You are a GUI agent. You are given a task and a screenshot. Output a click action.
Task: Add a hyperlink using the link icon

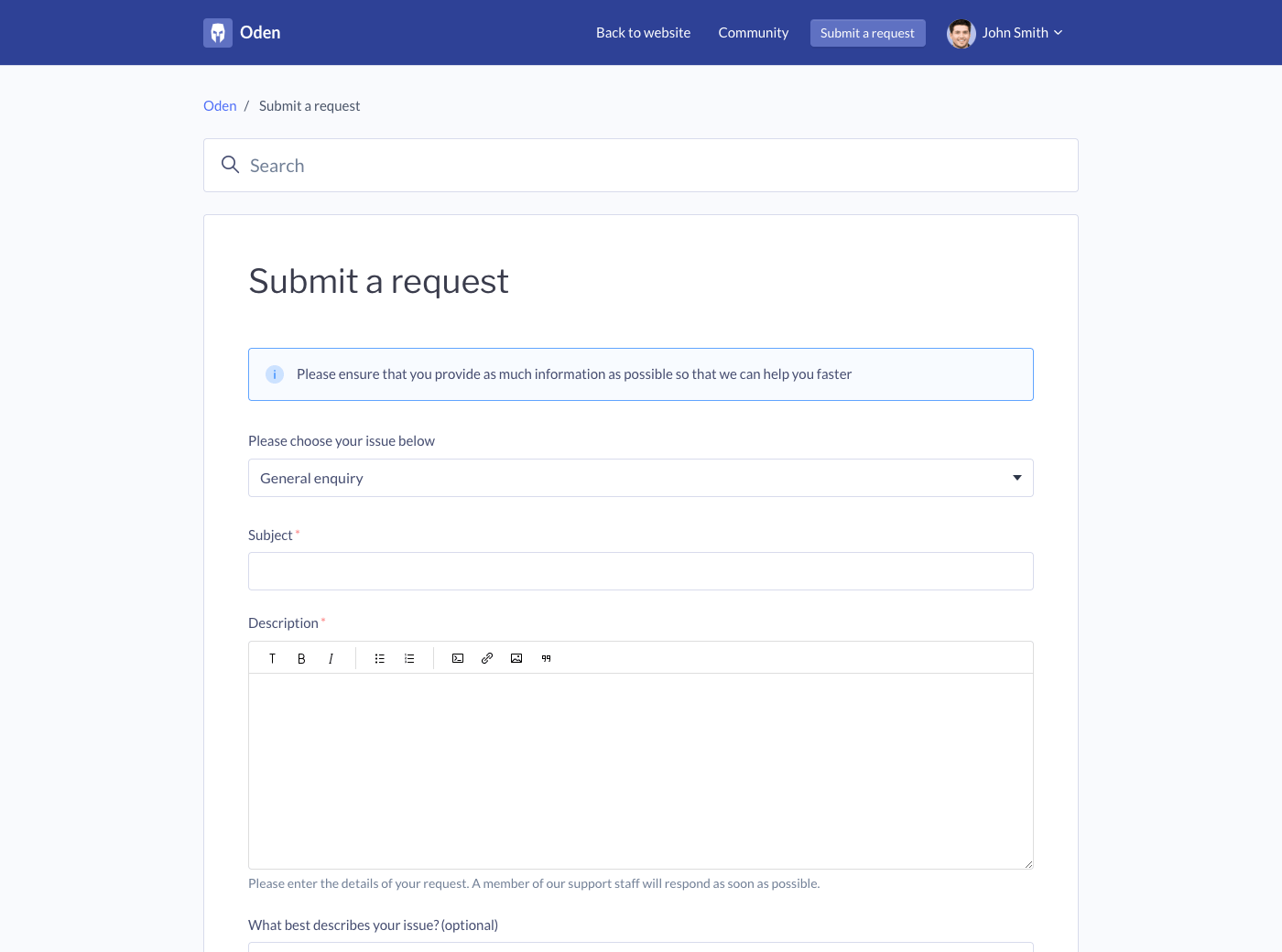pos(487,658)
